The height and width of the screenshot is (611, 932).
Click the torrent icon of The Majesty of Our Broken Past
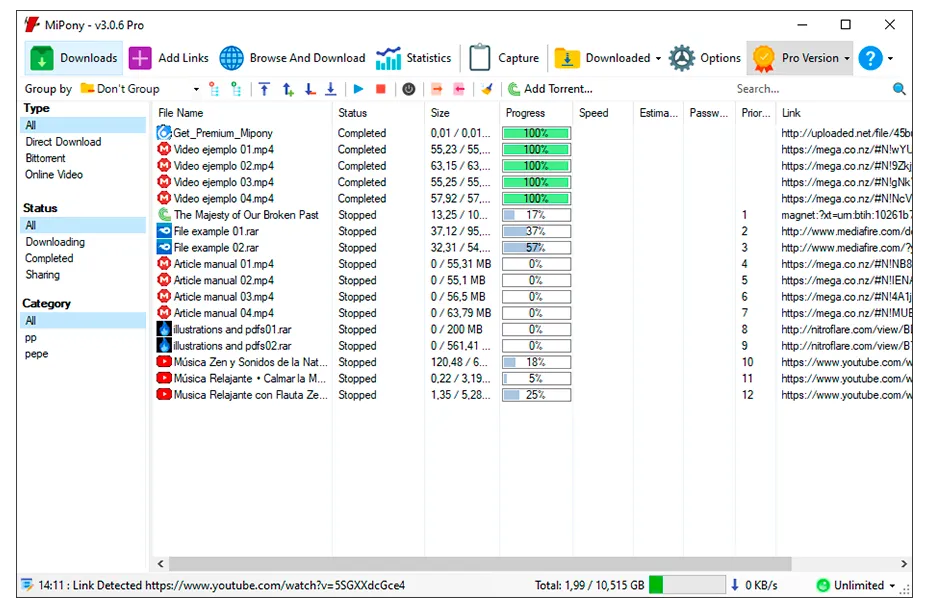pos(164,215)
